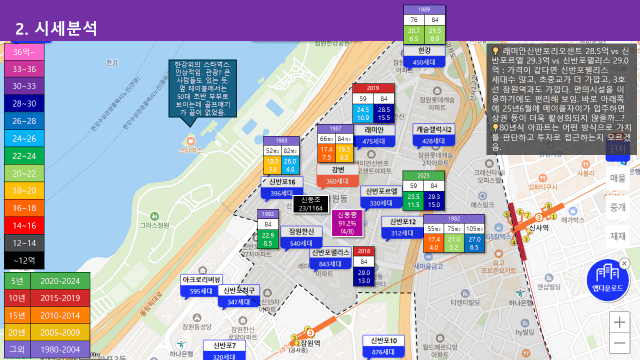This screenshot has width=640, height=360.
Task: Zoom out with the minus button
Action: 619,343
